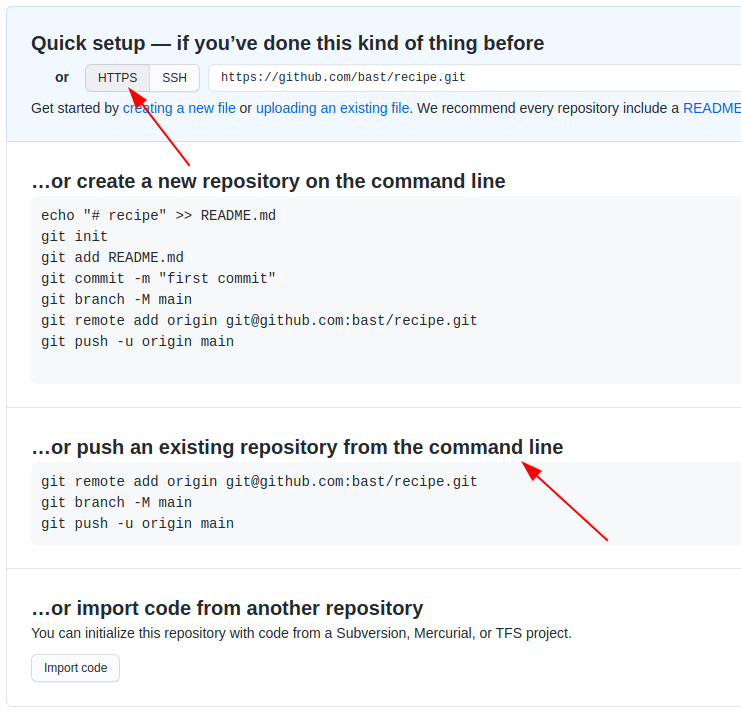Click "git push -u origin main" in push-existing block
The image size is (741, 717).
click(137, 524)
